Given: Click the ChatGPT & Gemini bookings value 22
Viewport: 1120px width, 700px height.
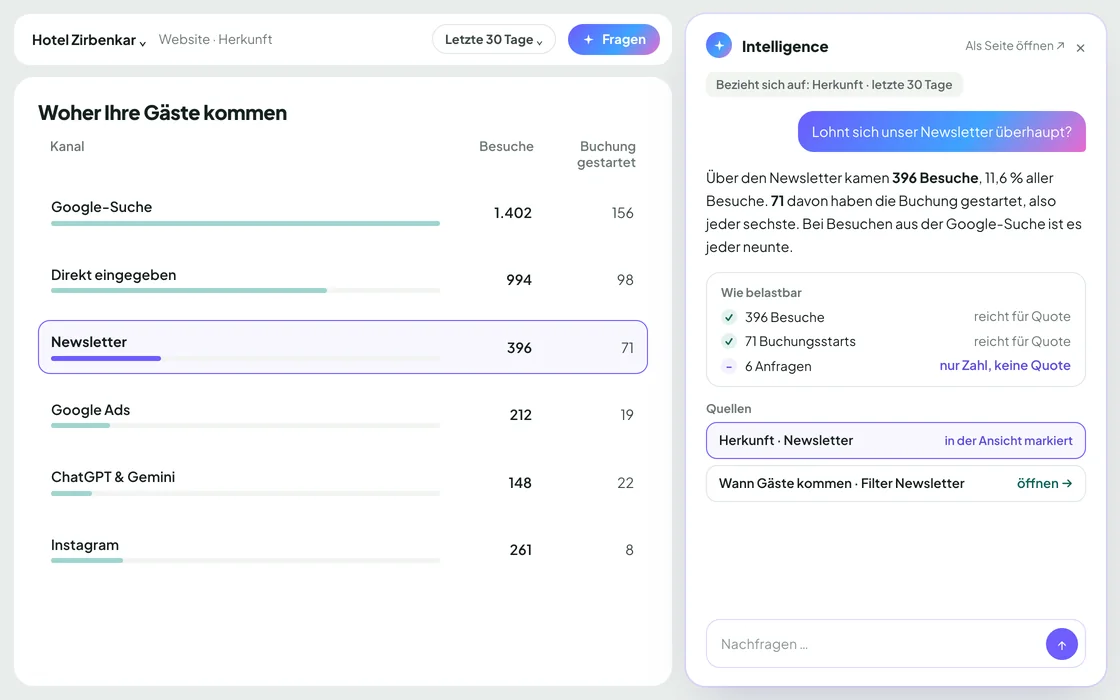Looking at the screenshot, I should [x=625, y=483].
